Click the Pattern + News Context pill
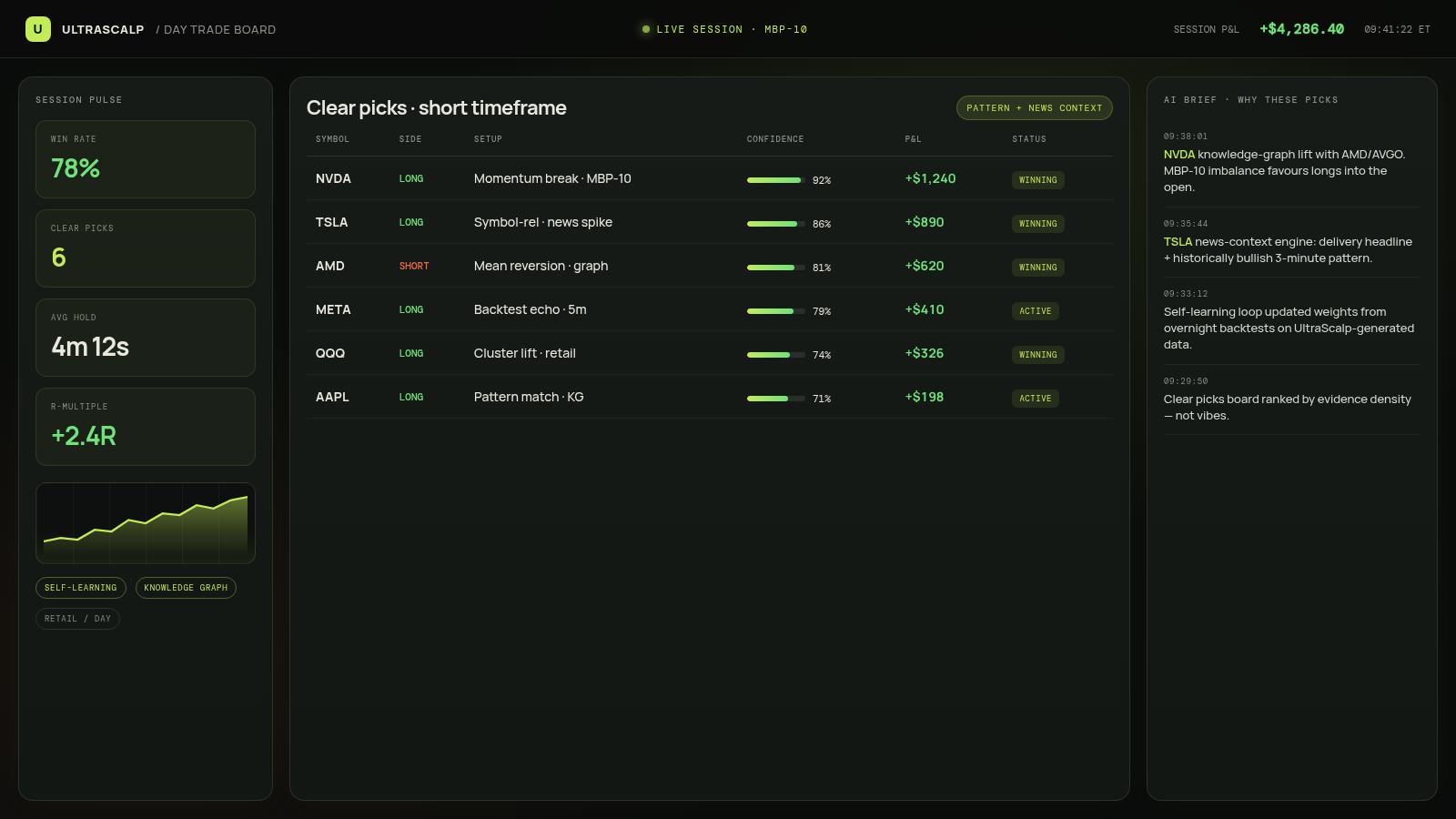1456x819 pixels. tap(1034, 108)
